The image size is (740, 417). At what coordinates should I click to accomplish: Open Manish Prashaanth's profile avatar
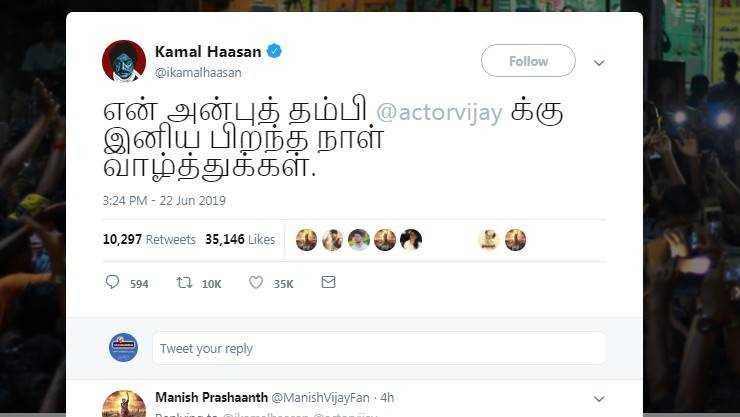coord(124,404)
